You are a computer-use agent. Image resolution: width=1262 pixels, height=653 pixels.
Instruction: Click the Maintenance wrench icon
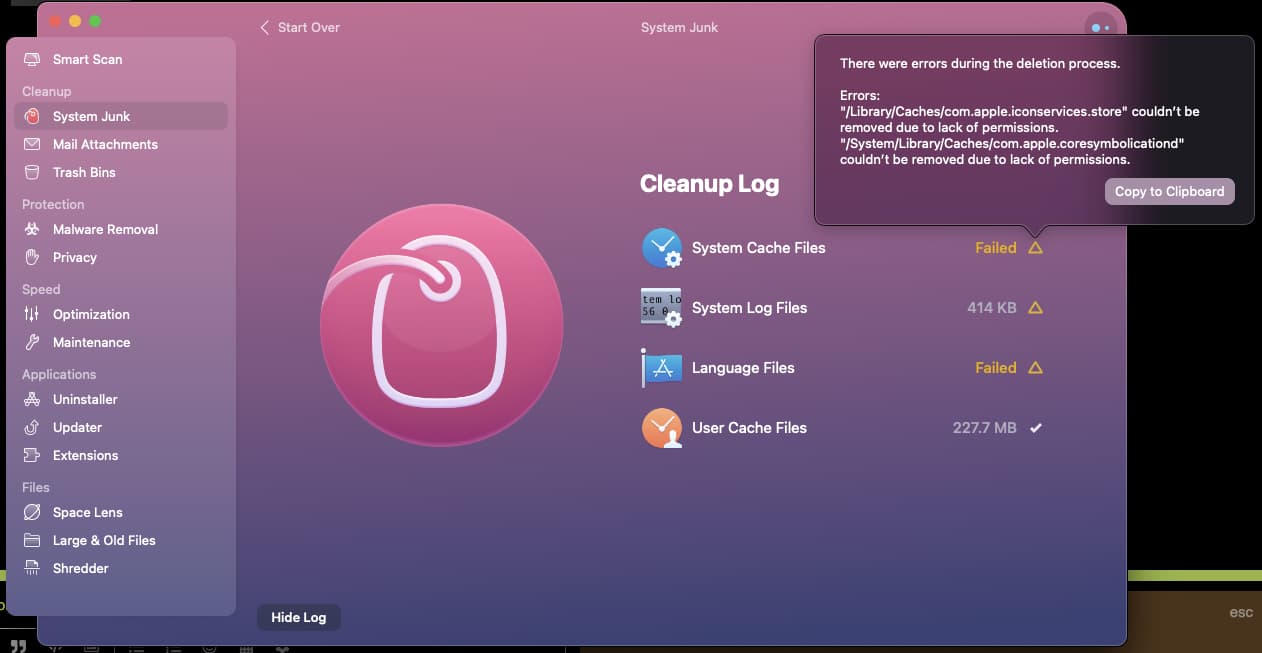click(32, 343)
